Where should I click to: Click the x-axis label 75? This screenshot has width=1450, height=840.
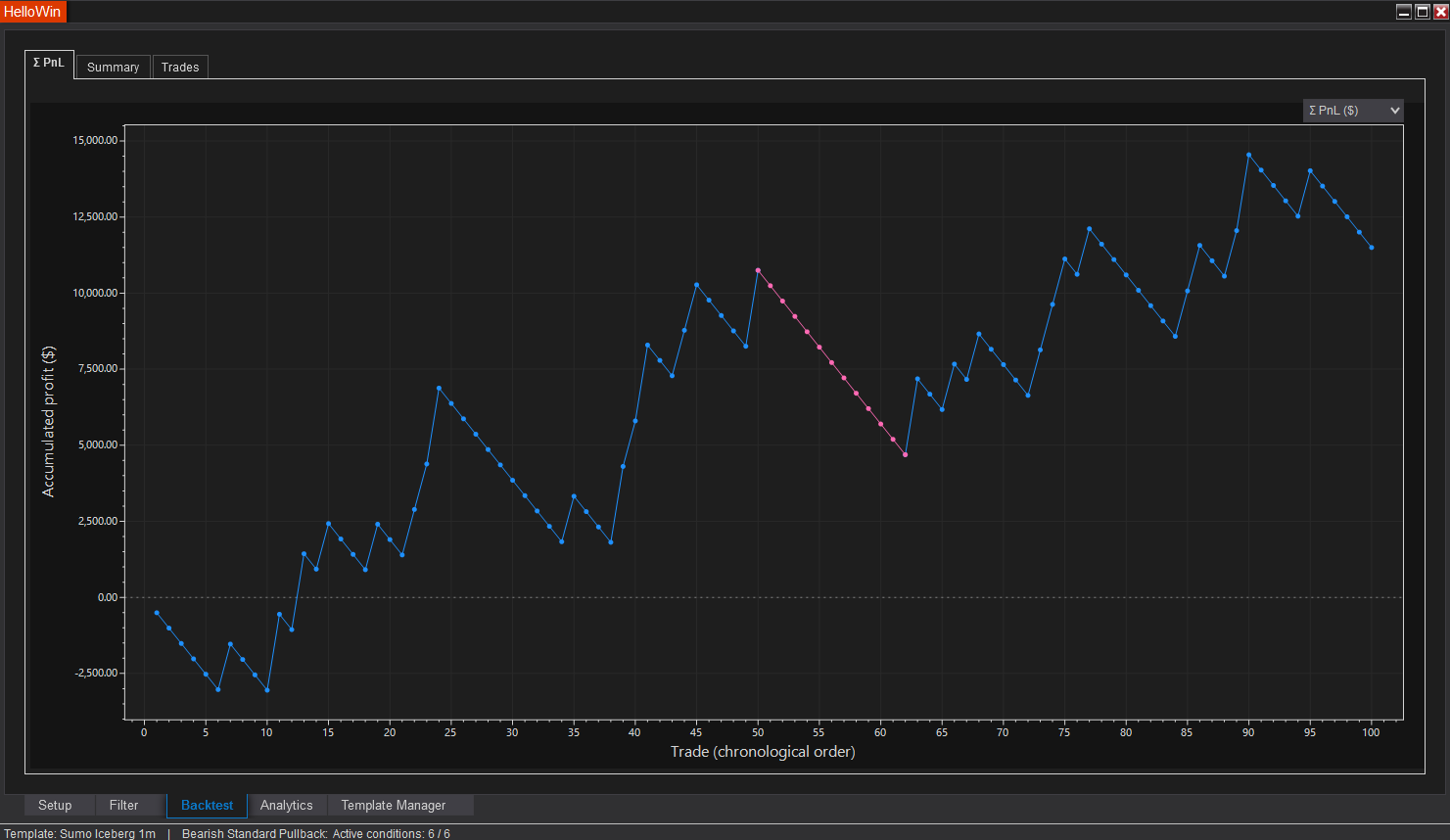pyautogui.click(x=1064, y=732)
